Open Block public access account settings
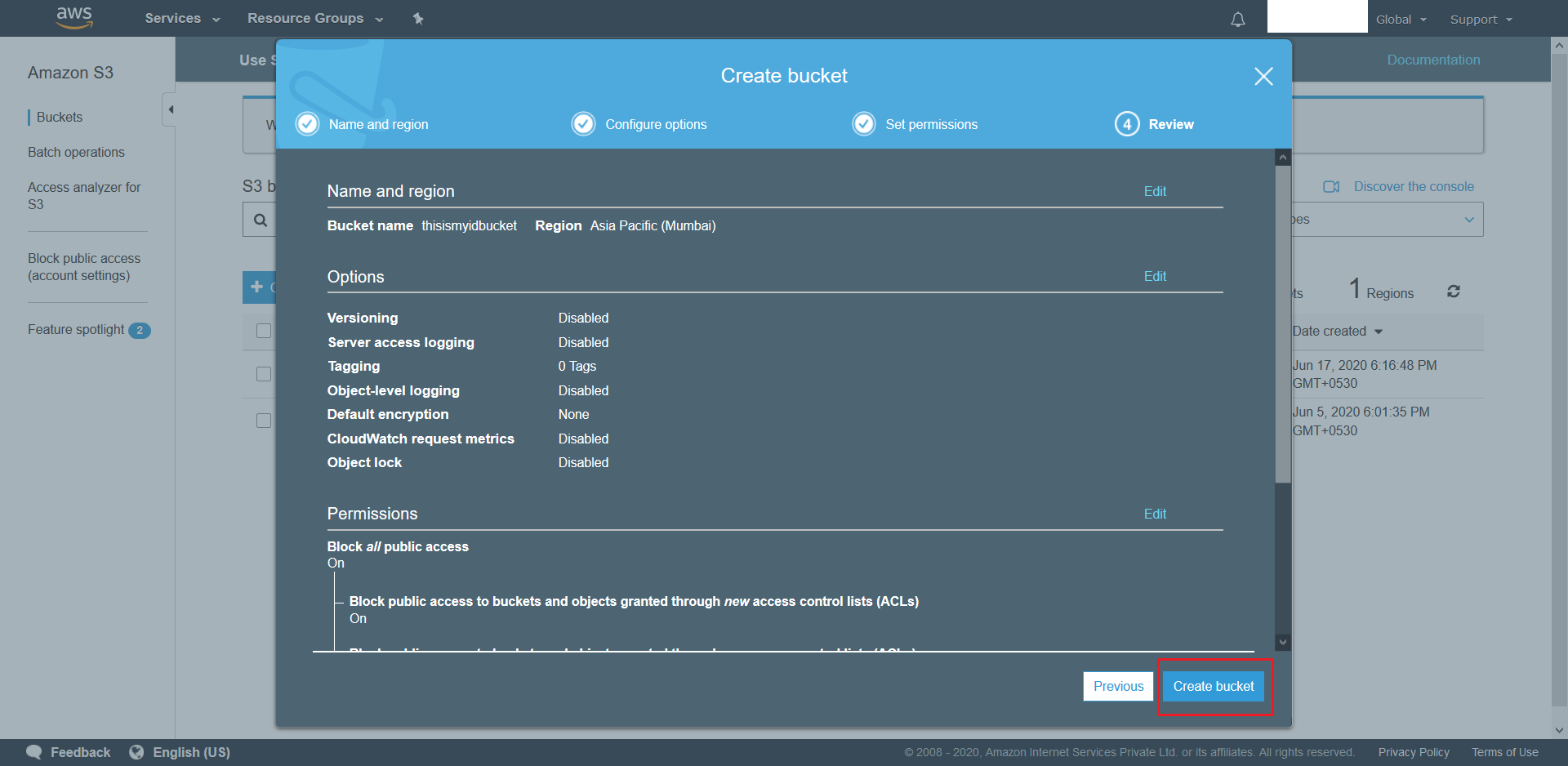 84,266
